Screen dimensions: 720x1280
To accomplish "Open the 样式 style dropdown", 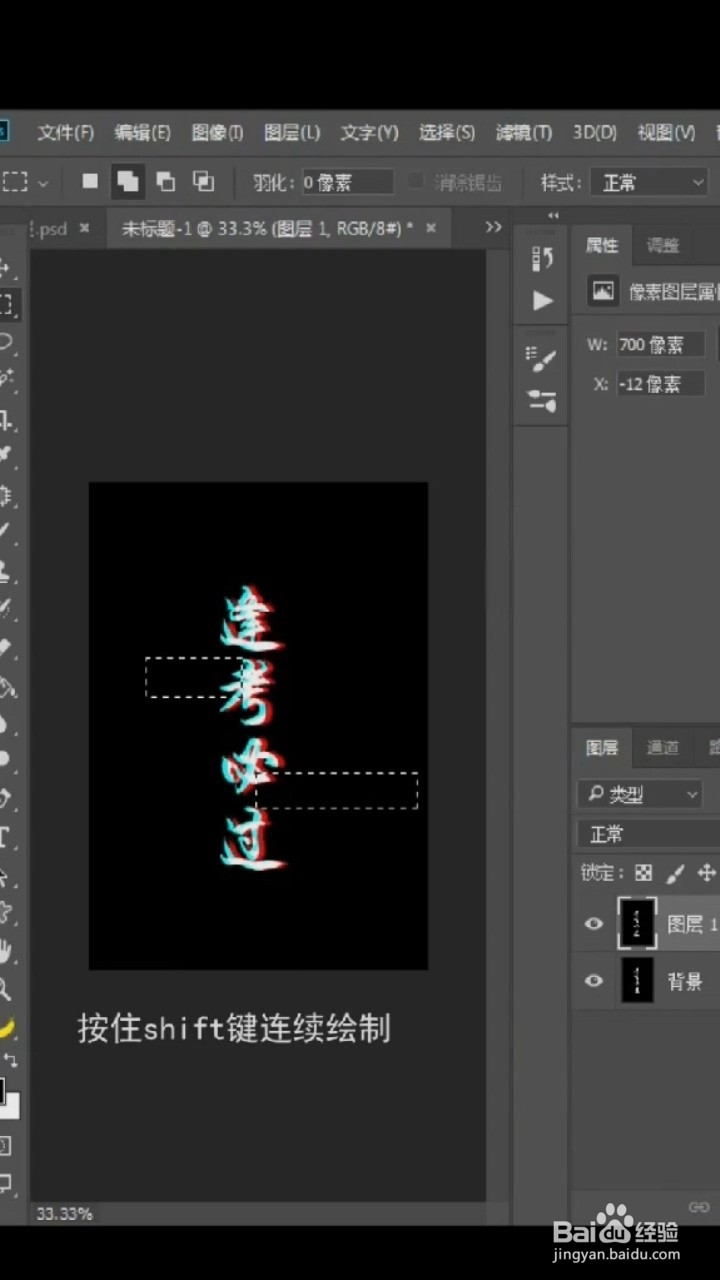I will 649,182.
